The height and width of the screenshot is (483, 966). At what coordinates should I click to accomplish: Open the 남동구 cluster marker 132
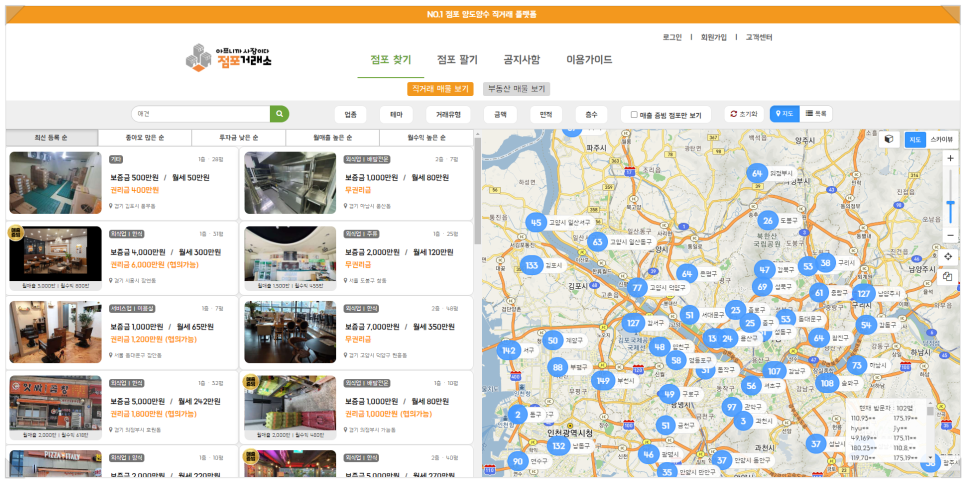559,446
